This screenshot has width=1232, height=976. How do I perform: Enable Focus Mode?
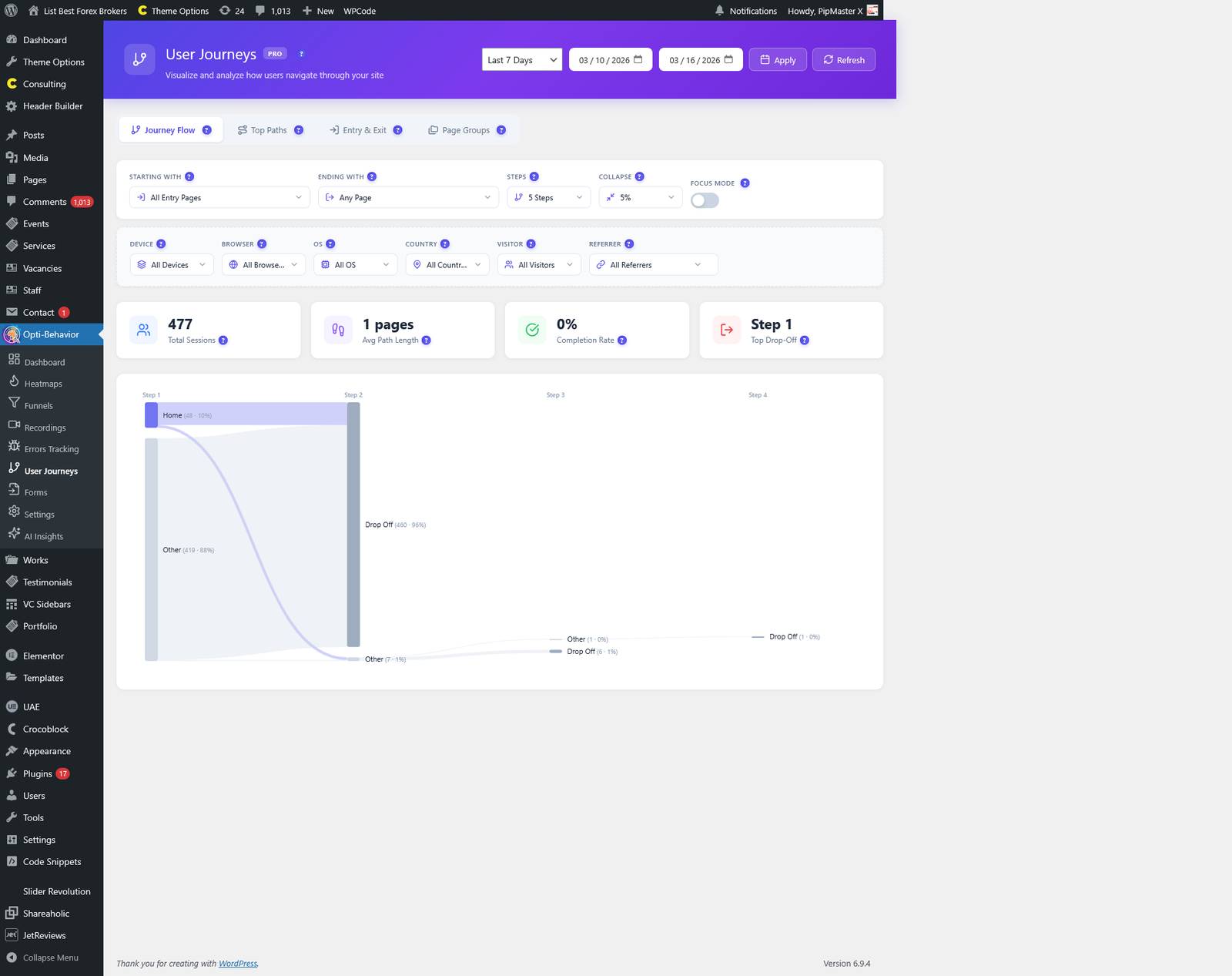(704, 200)
